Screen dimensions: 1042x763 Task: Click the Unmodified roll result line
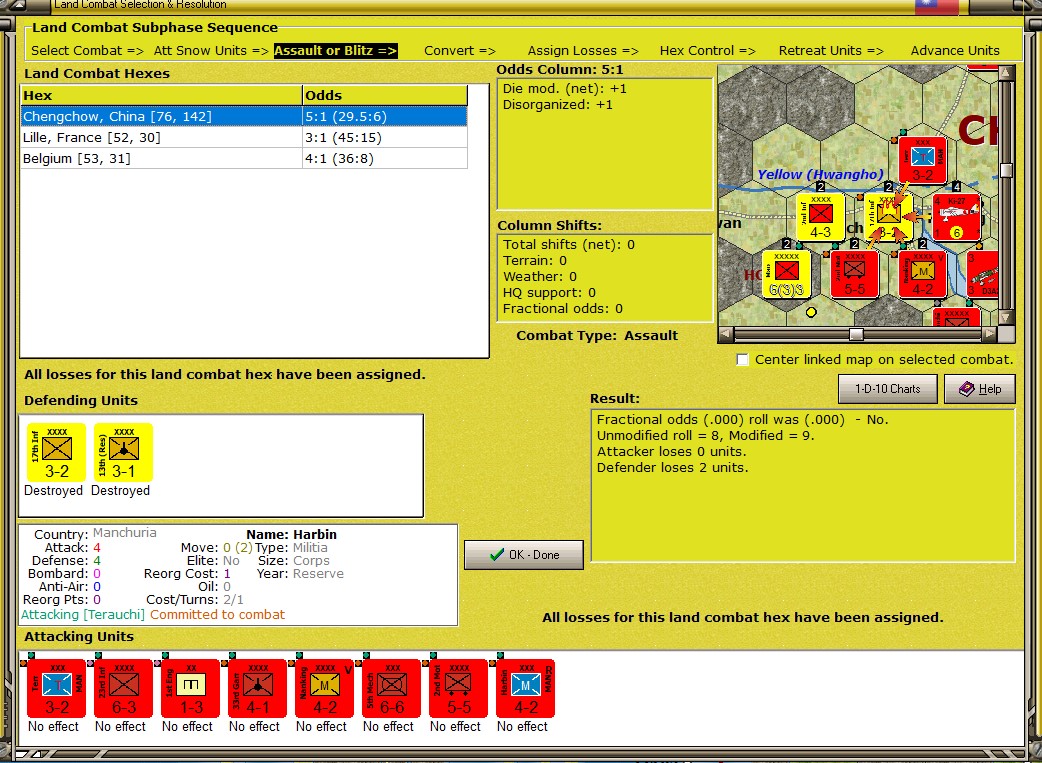pos(705,435)
